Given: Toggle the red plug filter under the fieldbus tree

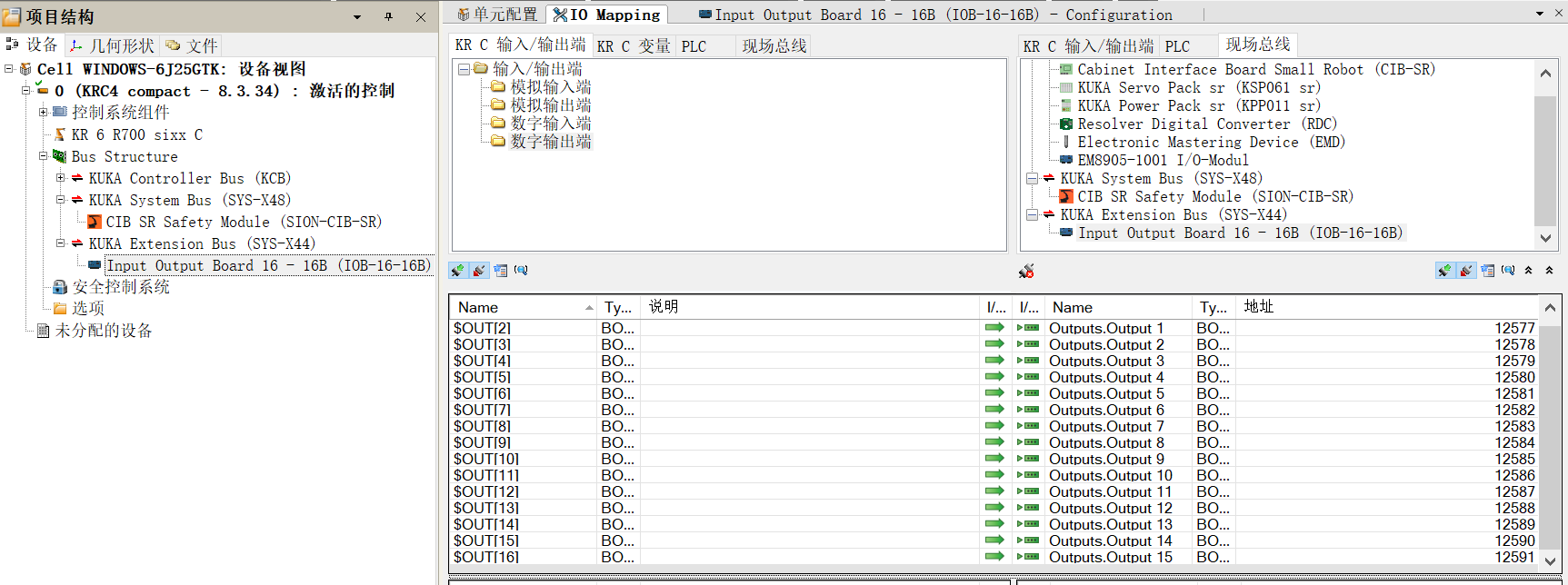Looking at the screenshot, I should click(x=1466, y=271).
